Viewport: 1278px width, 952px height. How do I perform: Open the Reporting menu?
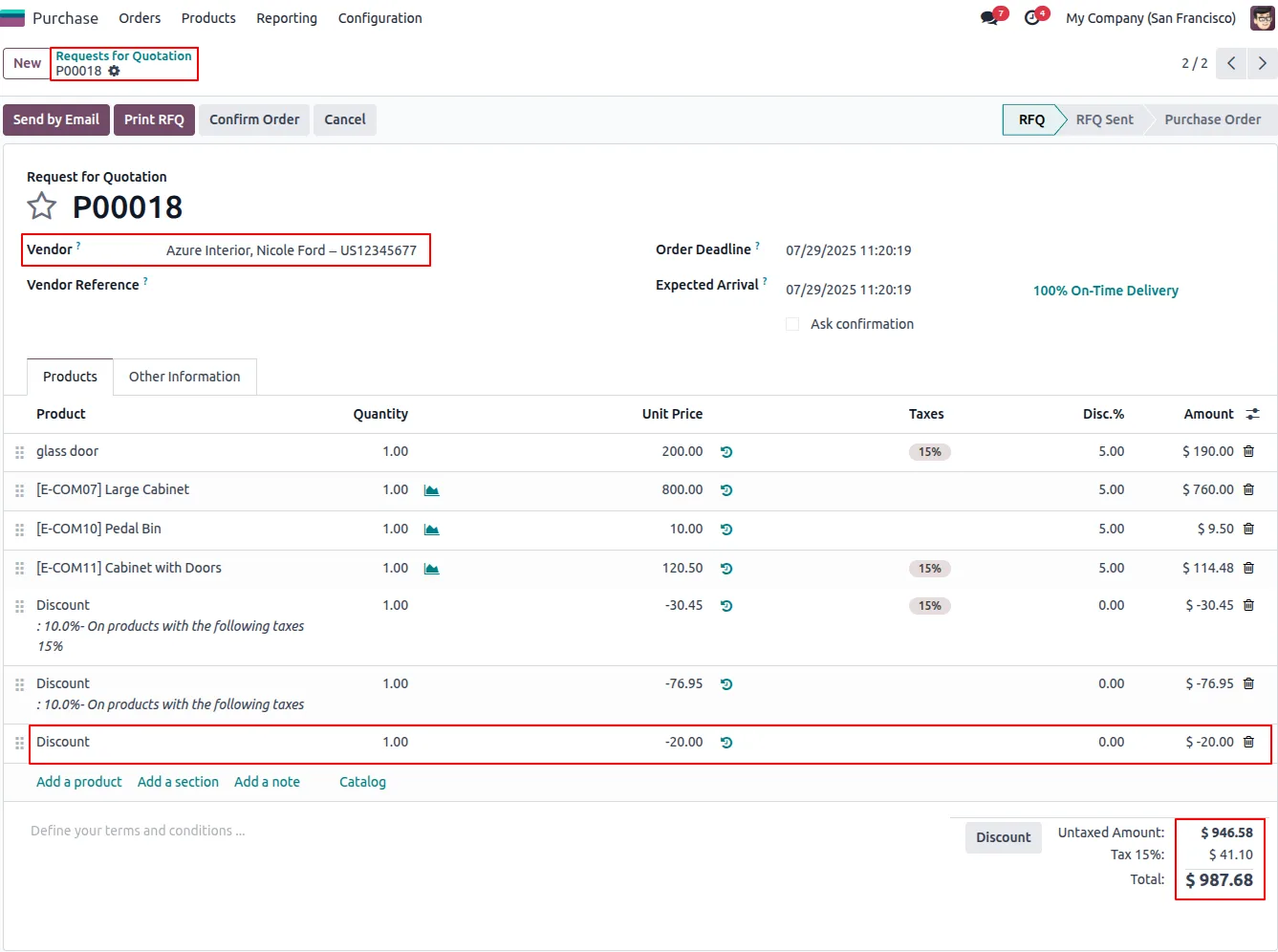[x=287, y=18]
